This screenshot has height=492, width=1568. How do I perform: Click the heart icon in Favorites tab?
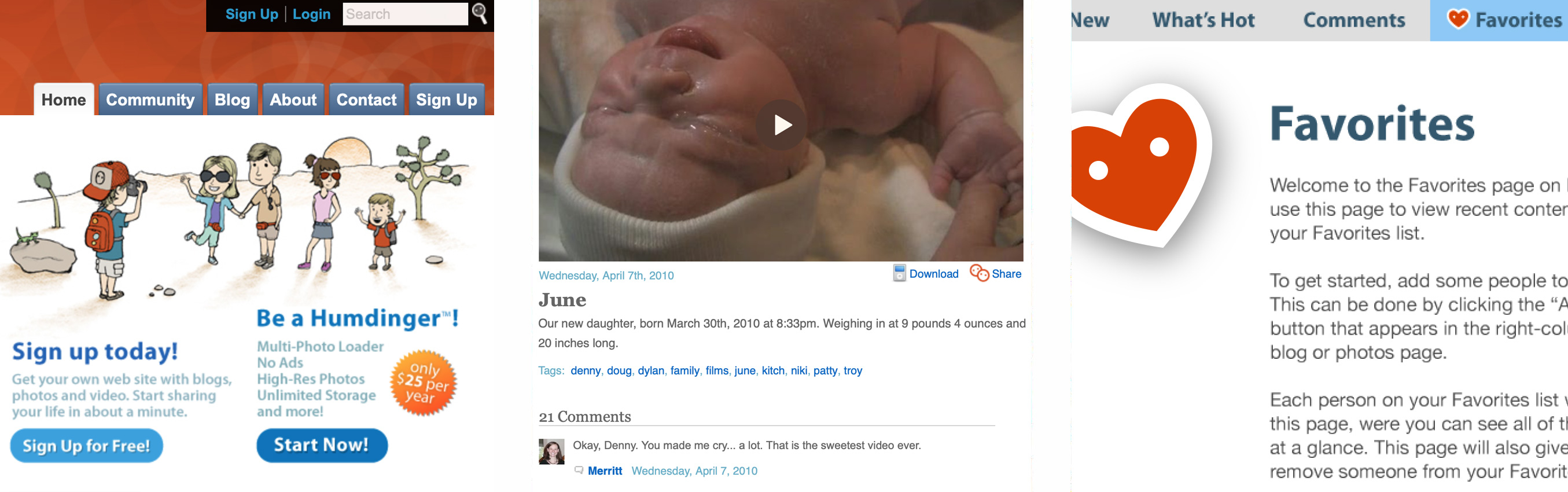click(1458, 20)
